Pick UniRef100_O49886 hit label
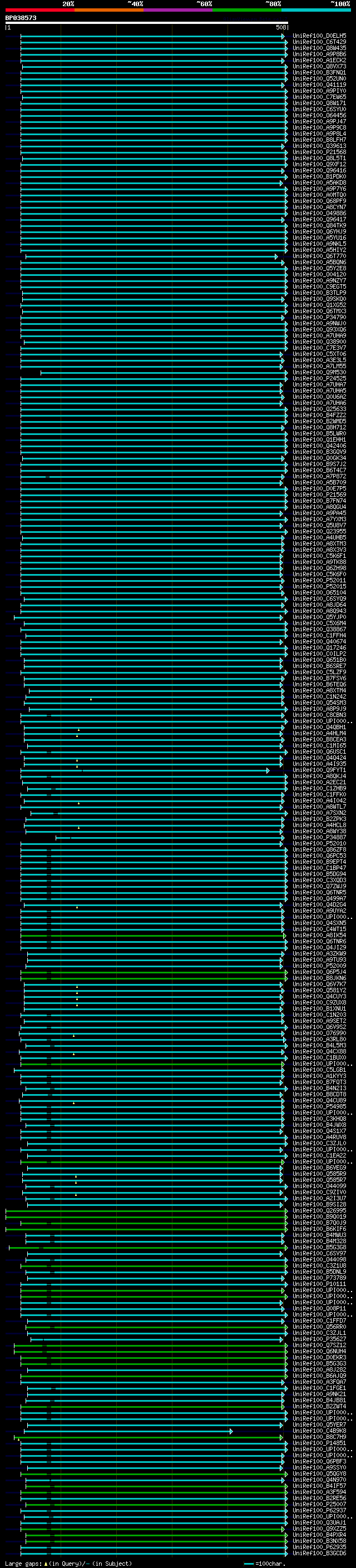 [319, 213]
